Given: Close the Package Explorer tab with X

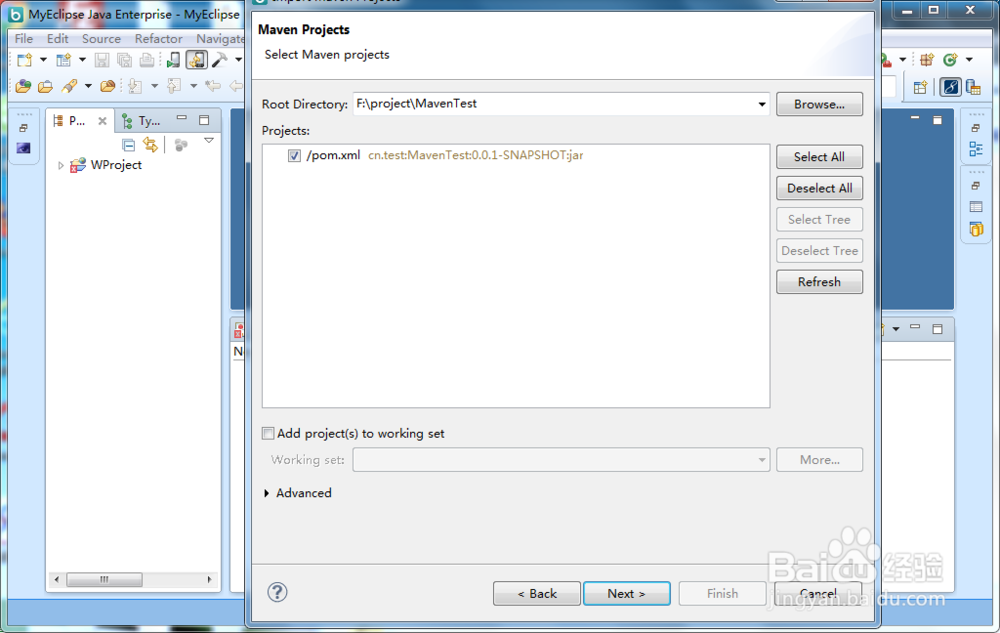Looking at the screenshot, I should (102, 121).
